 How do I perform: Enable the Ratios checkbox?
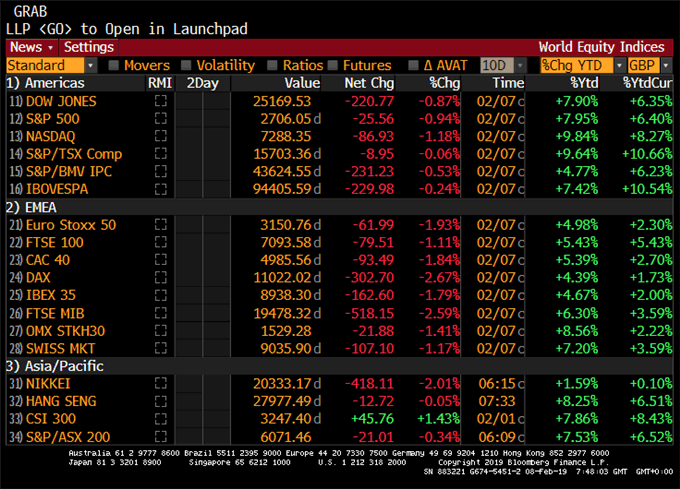point(272,65)
